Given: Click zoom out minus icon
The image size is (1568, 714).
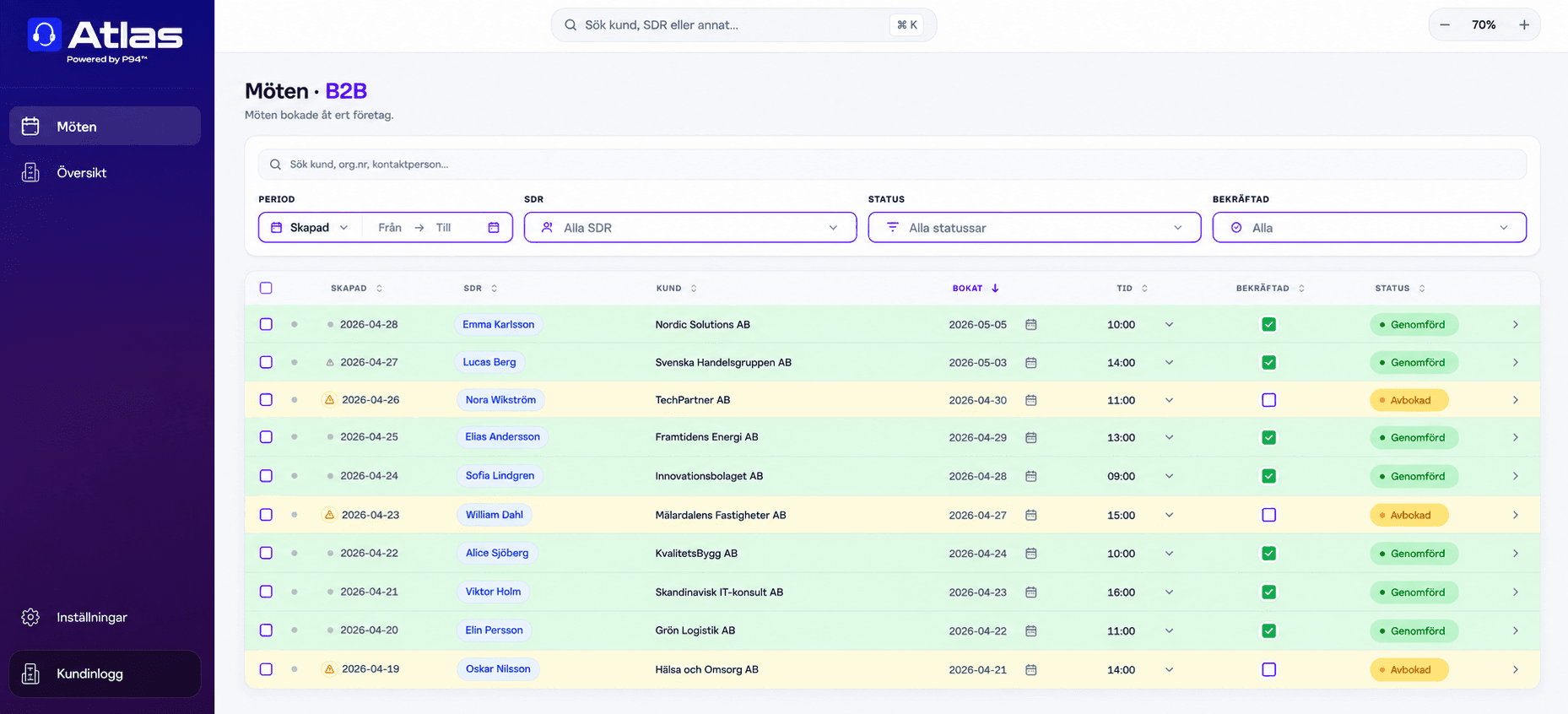Looking at the screenshot, I should coord(1445,25).
